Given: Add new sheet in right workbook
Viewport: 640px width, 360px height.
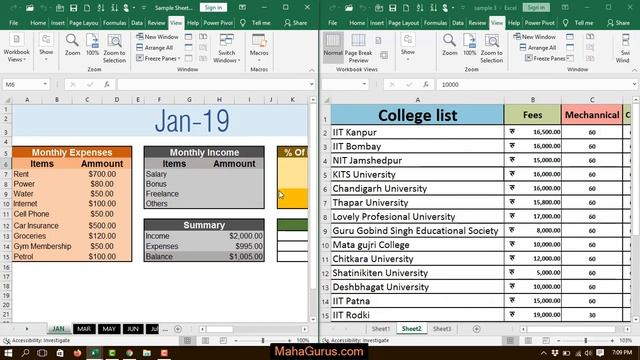Looking at the screenshot, I should (476, 329).
